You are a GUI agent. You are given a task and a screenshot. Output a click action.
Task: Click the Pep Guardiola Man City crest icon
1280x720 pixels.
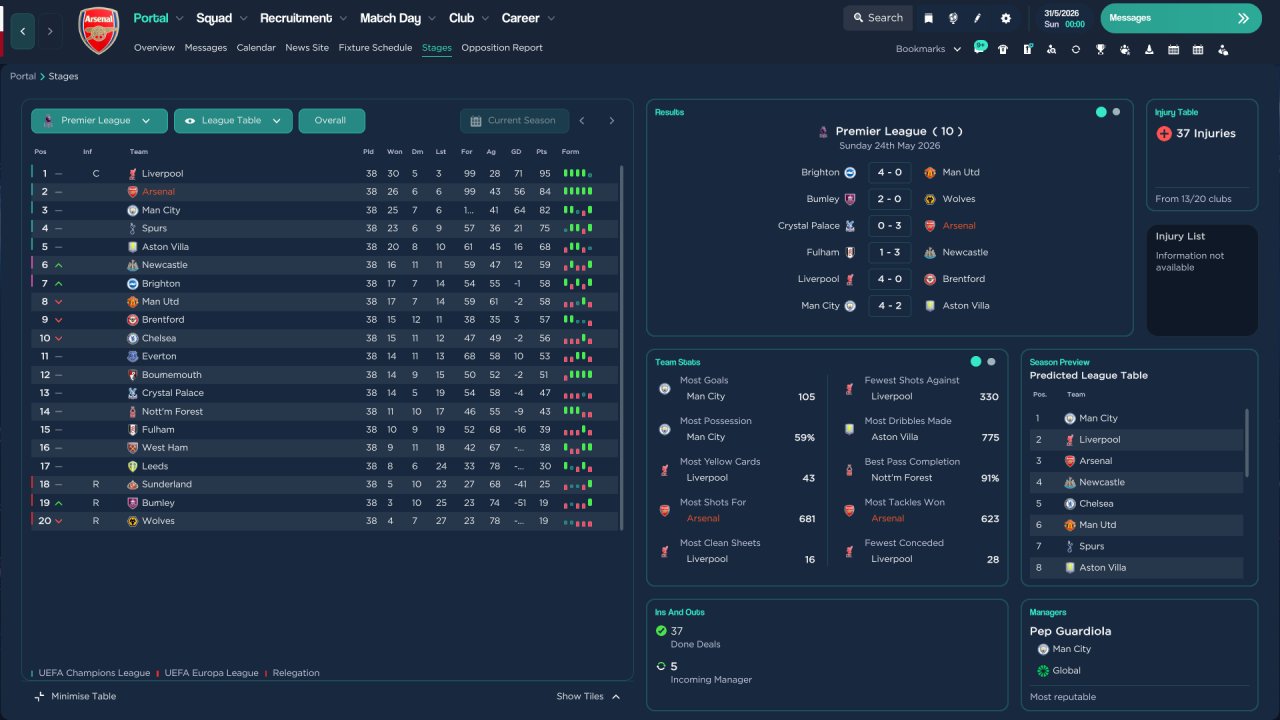pos(1044,649)
